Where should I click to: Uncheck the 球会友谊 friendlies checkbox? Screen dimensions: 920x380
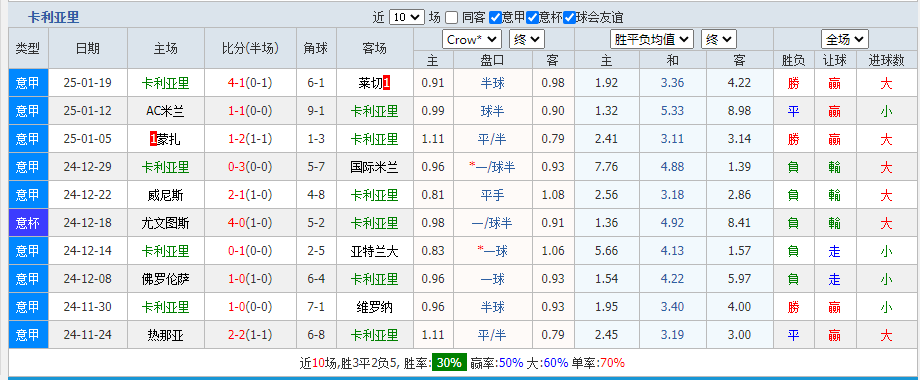pos(569,18)
